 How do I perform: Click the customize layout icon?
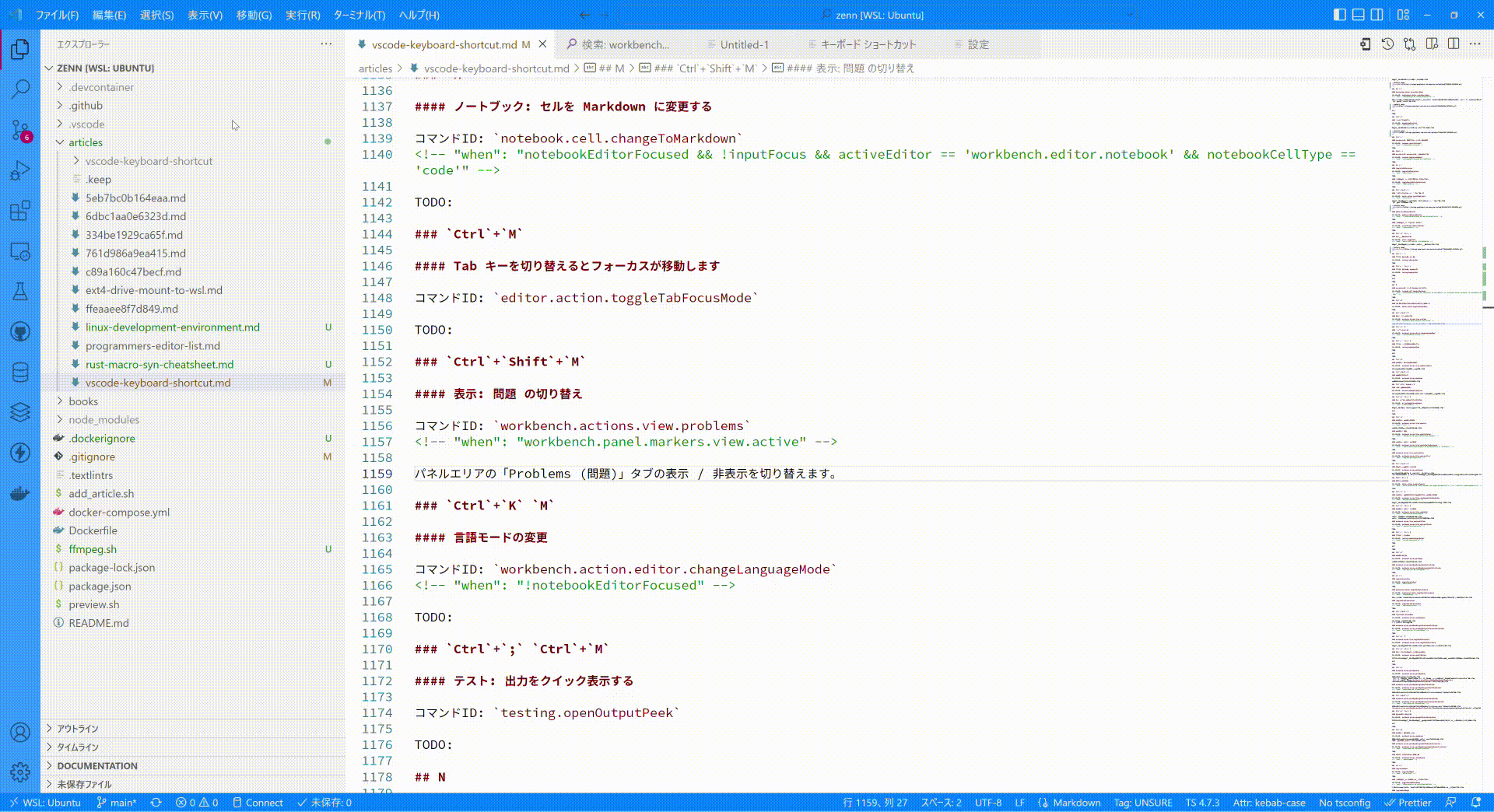(x=1403, y=15)
